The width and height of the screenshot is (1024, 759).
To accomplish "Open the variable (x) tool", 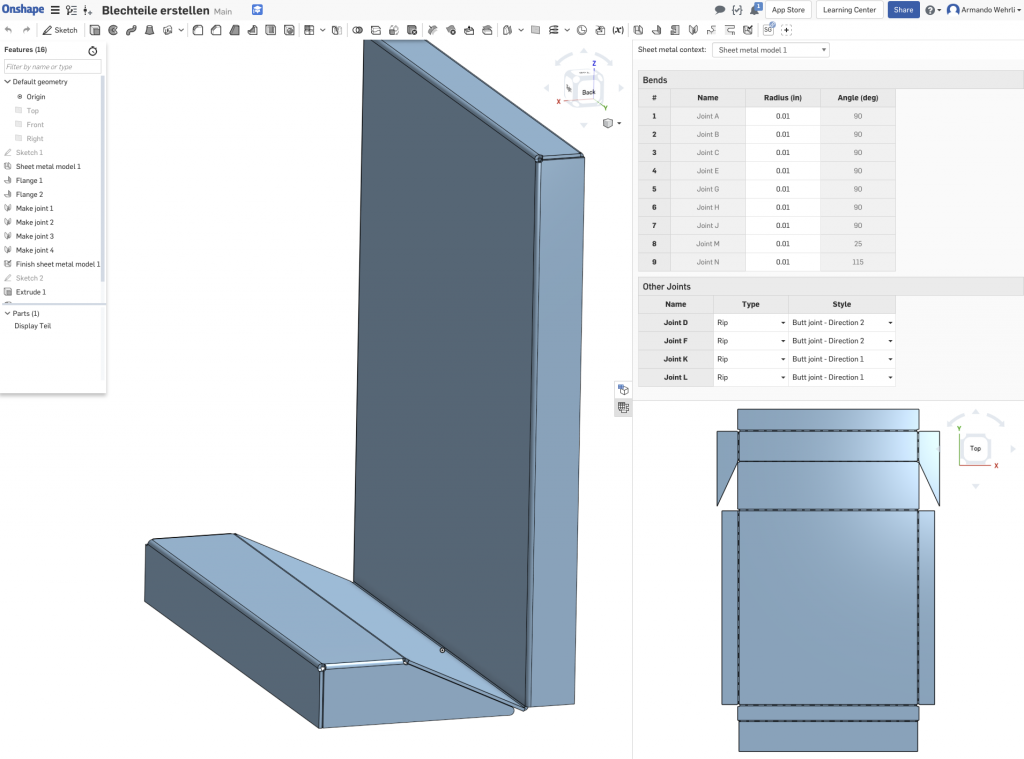I will 618,30.
